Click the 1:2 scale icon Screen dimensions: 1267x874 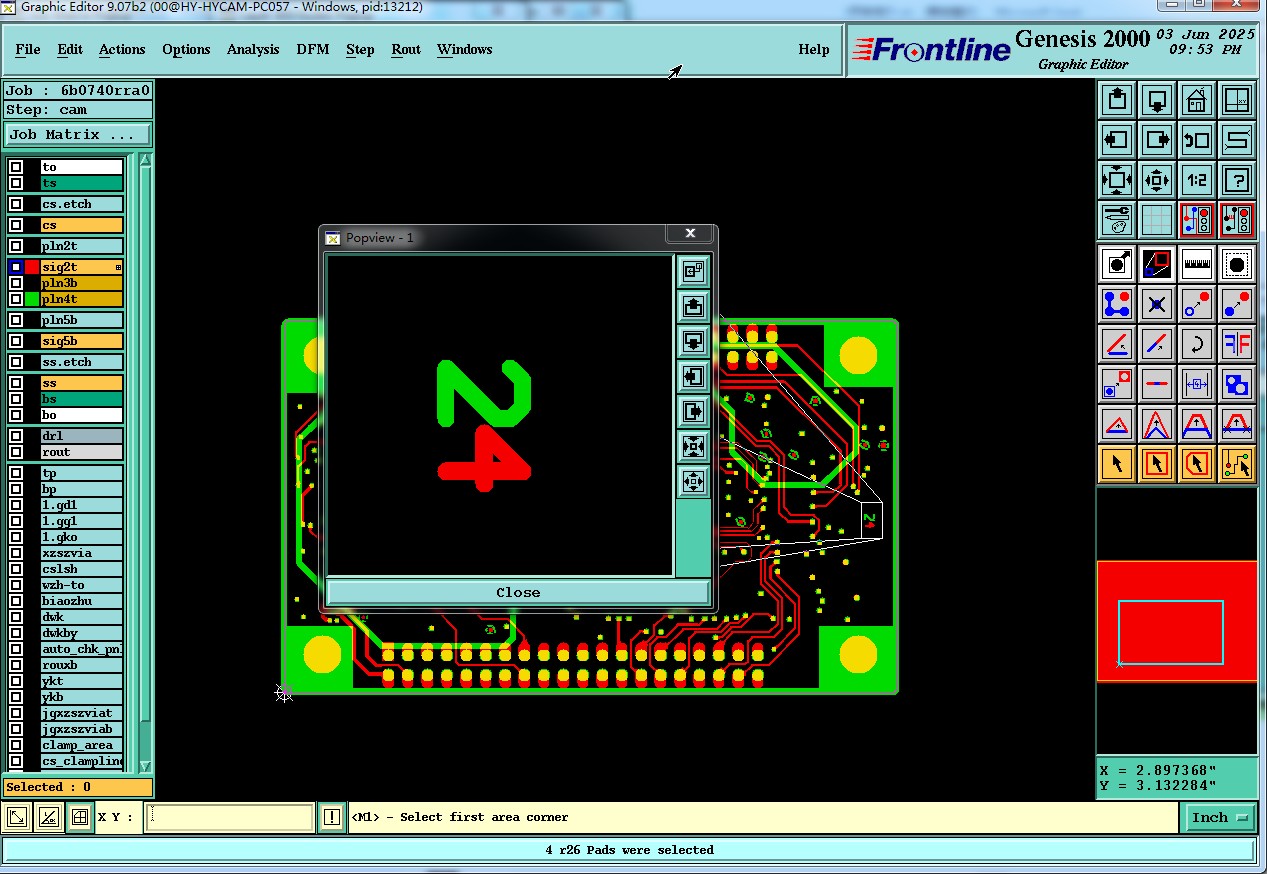[1197, 180]
